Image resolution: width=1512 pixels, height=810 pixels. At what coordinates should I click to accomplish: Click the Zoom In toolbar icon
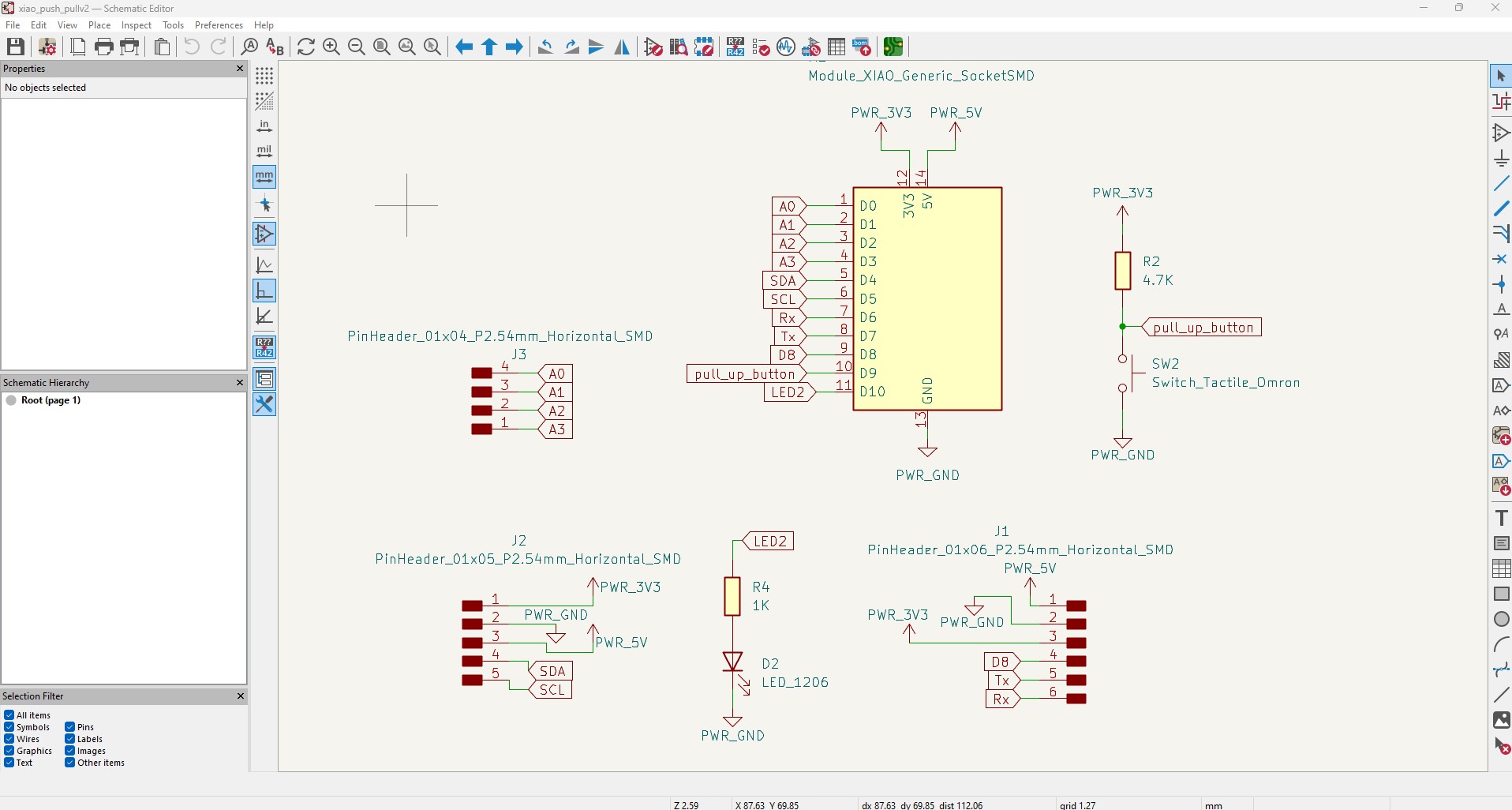pyautogui.click(x=331, y=47)
